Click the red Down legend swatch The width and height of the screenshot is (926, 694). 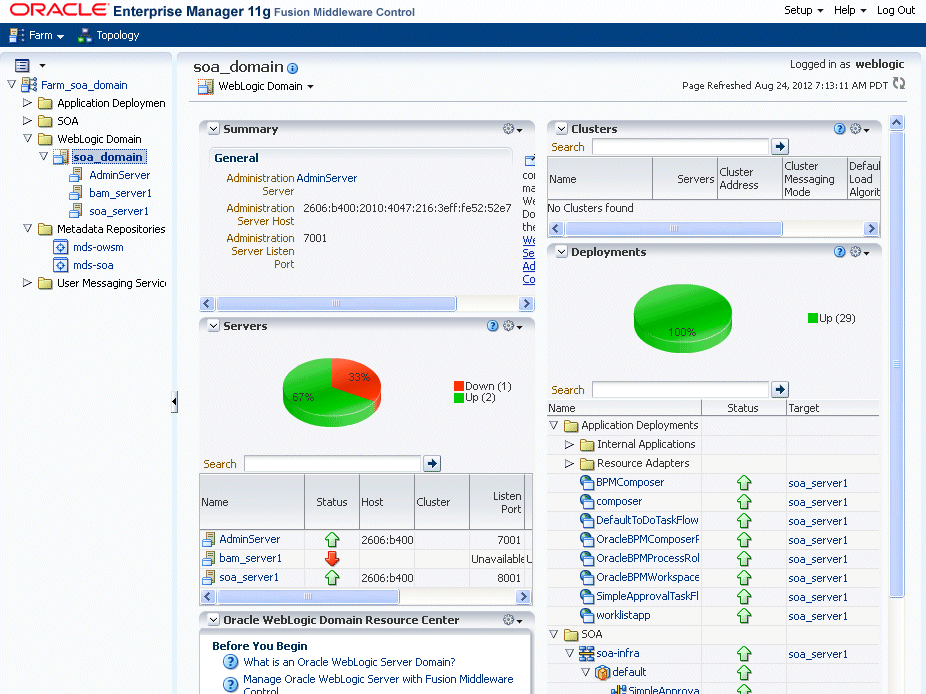pos(459,386)
